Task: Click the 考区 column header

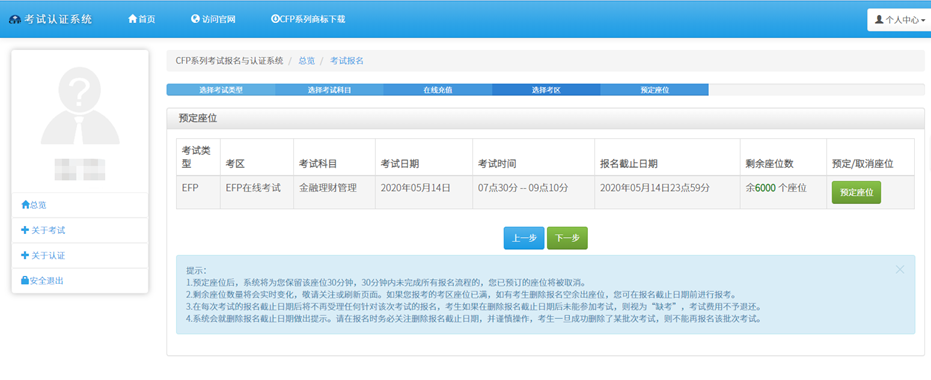Action: click(256, 157)
